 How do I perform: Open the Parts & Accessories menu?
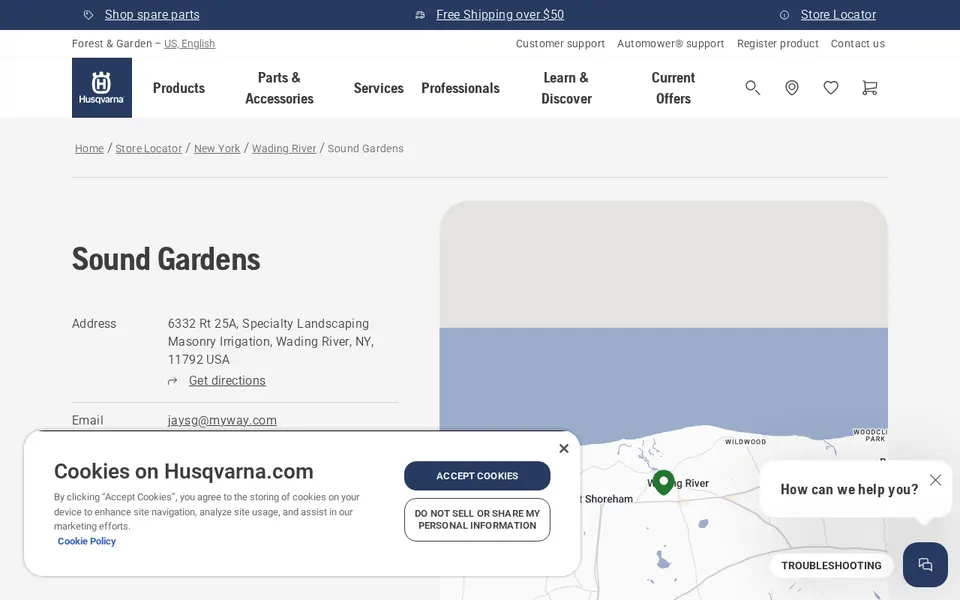tap(279, 88)
